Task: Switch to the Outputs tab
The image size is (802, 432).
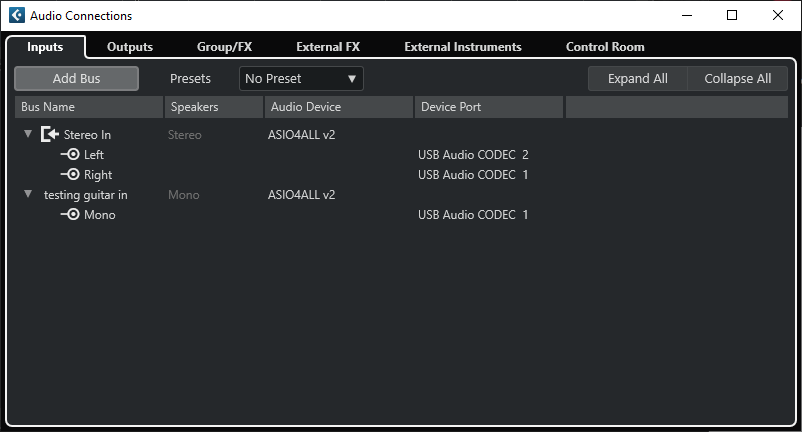Action: 130,47
